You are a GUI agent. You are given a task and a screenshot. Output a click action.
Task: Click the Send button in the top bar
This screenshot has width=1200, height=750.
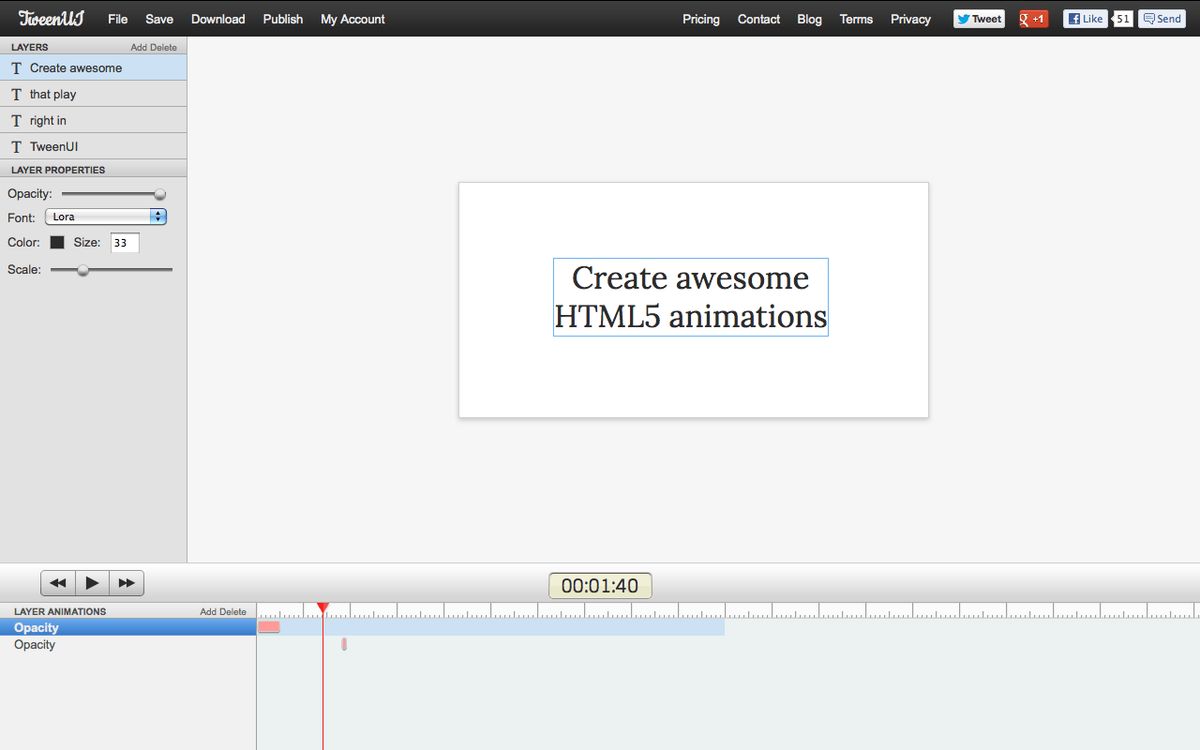1161,18
